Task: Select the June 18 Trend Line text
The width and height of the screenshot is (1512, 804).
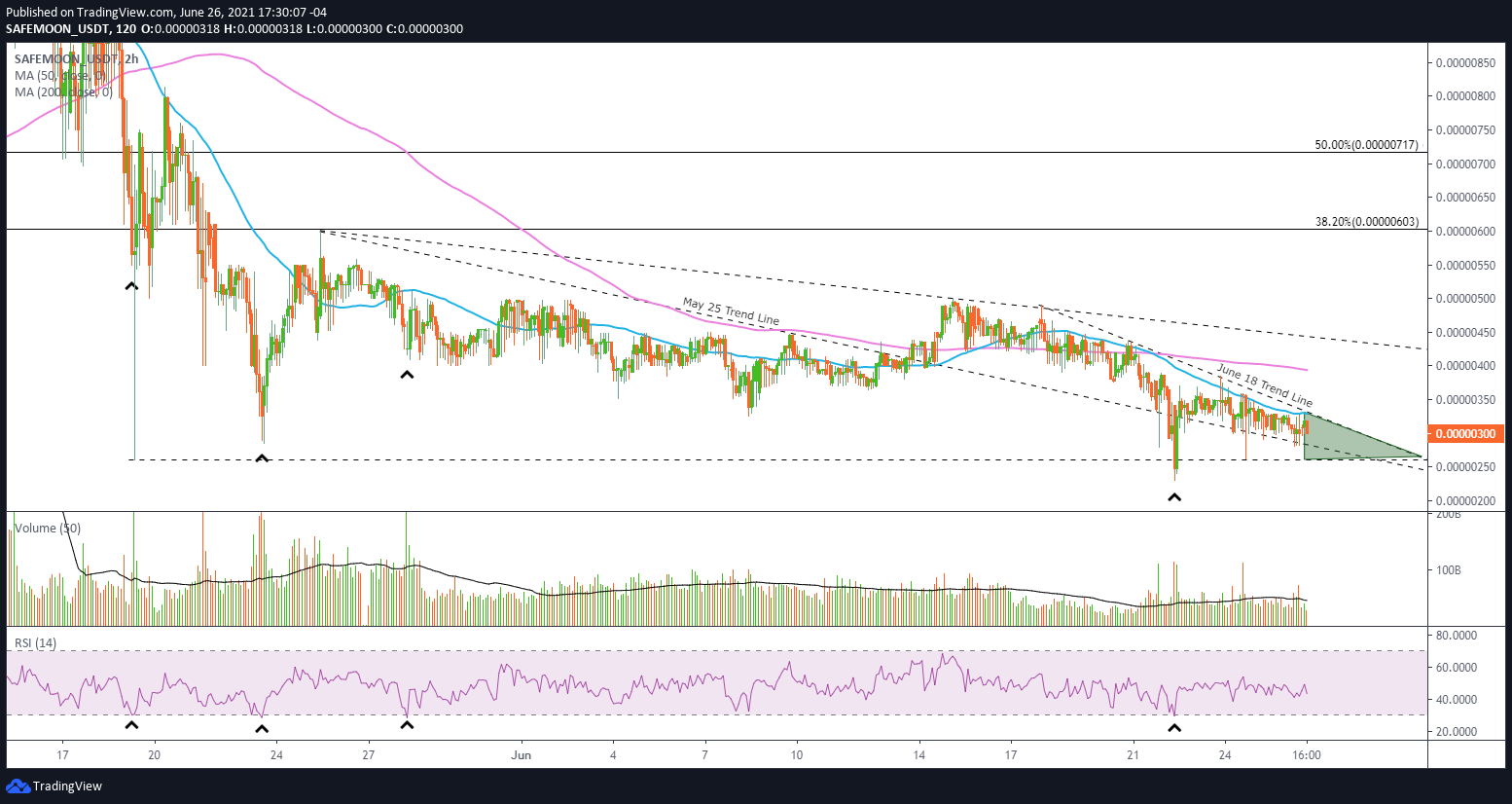Action: click(x=1264, y=385)
